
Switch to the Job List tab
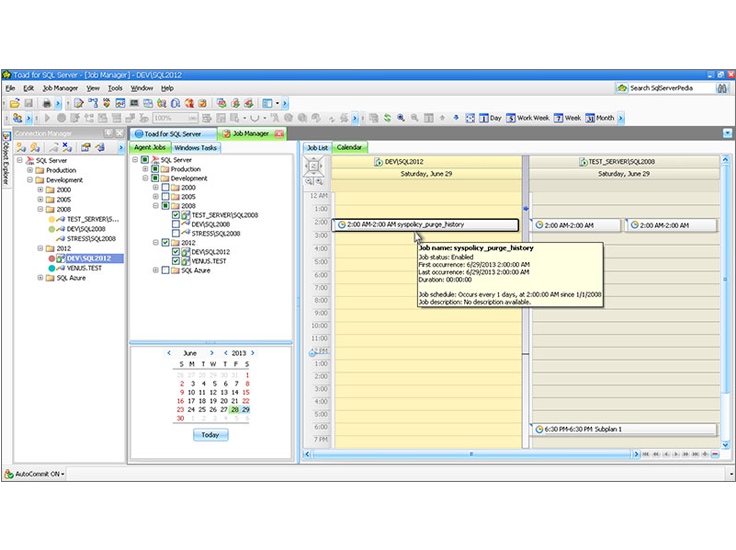317,148
